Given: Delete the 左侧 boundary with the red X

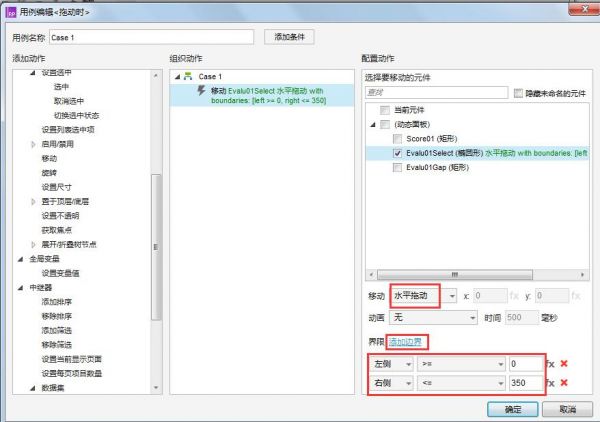Looking at the screenshot, I should 565,364.
